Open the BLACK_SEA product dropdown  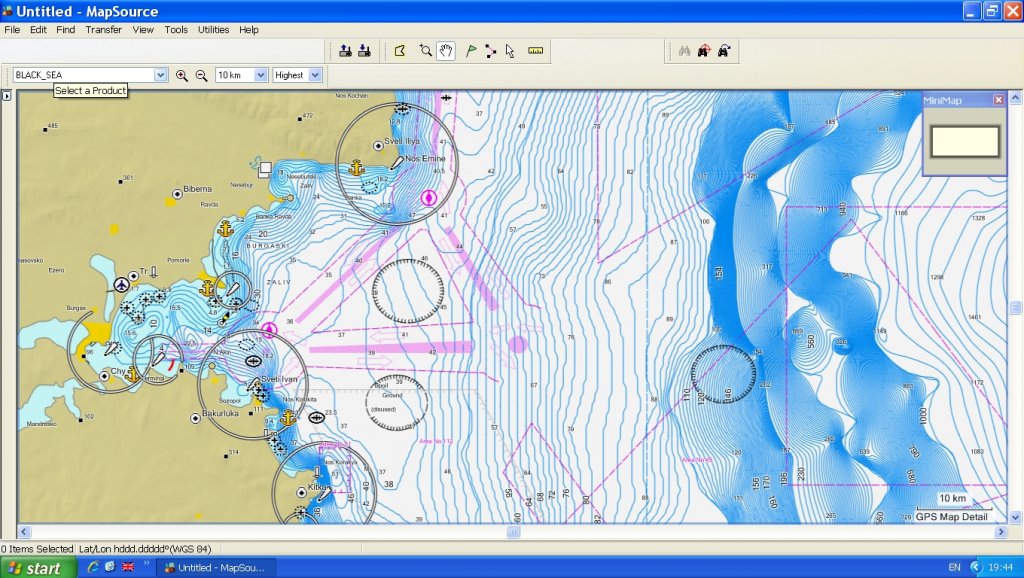pyautogui.click(x=160, y=75)
